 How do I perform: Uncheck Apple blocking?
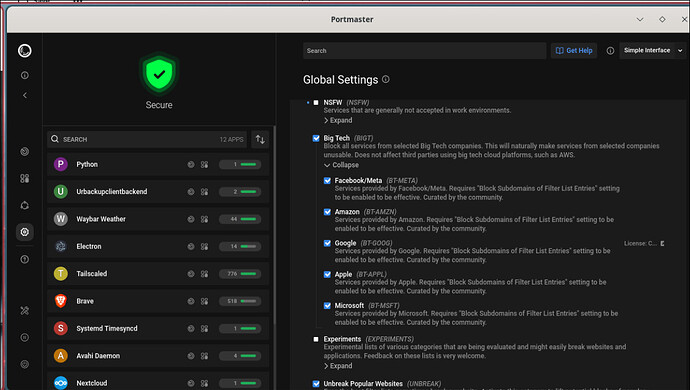pos(327,274)
